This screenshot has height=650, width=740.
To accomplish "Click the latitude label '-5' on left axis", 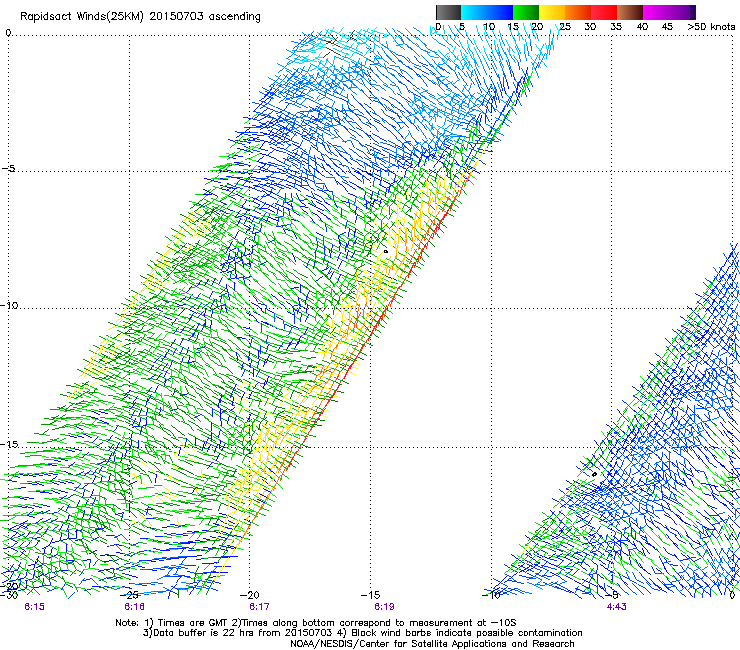I will click(9, 169).
